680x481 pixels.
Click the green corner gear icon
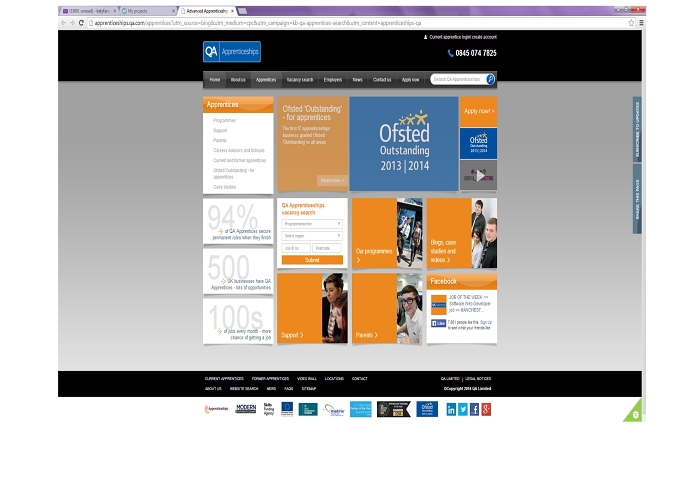coord(636,415)
